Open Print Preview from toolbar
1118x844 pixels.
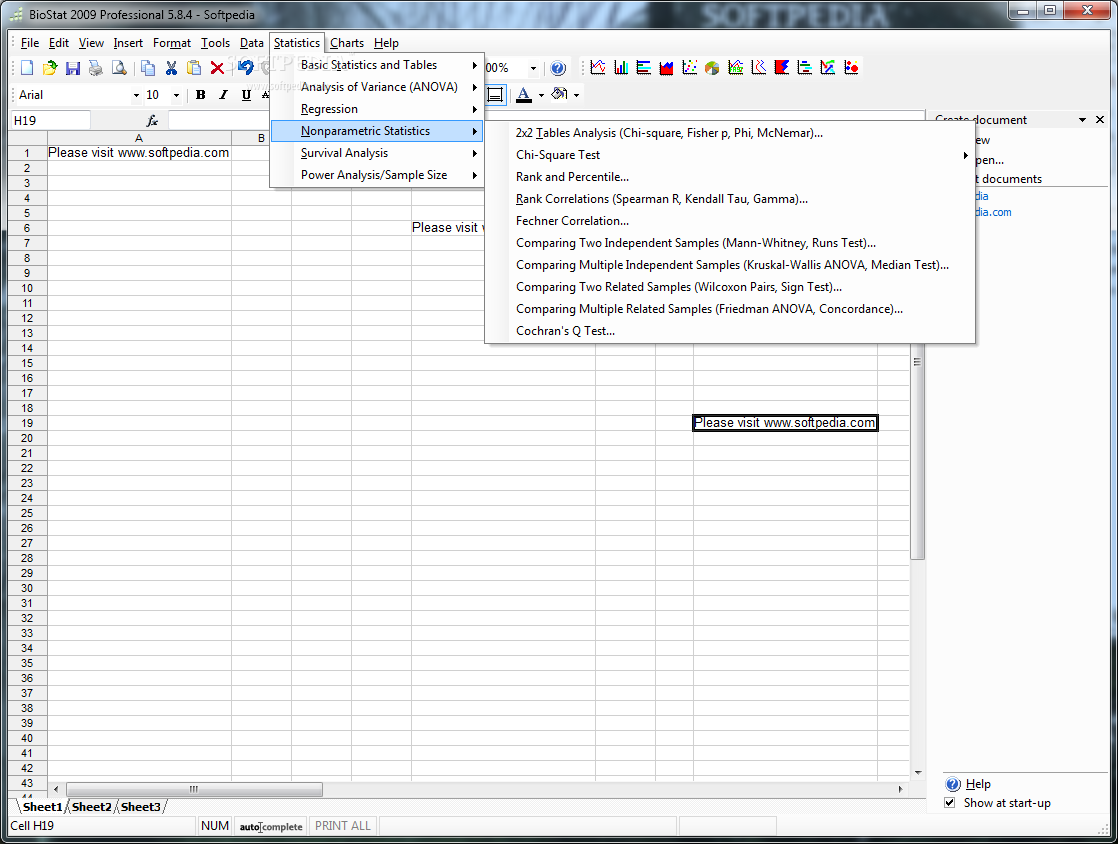(119, 68)
